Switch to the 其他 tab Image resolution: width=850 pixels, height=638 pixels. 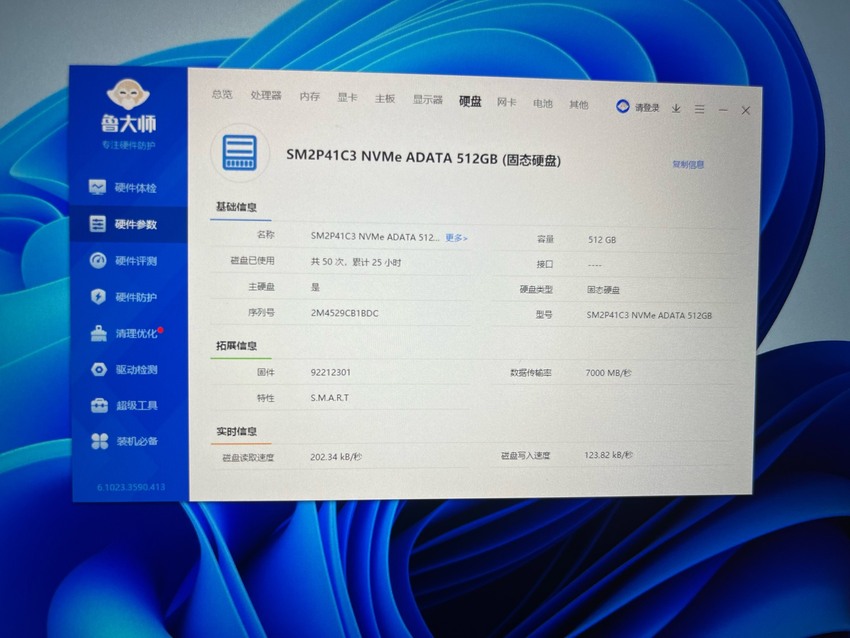579,104
